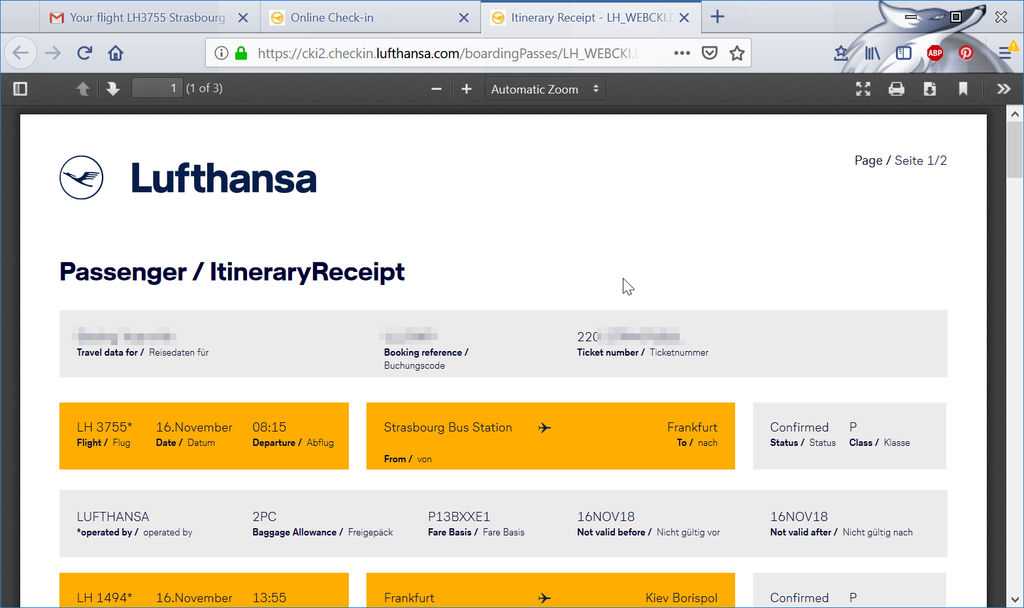This screenshot has height=608, width=1024.
Task: Open the Automatic Zoom dropdown
Action: coord(545,89)
